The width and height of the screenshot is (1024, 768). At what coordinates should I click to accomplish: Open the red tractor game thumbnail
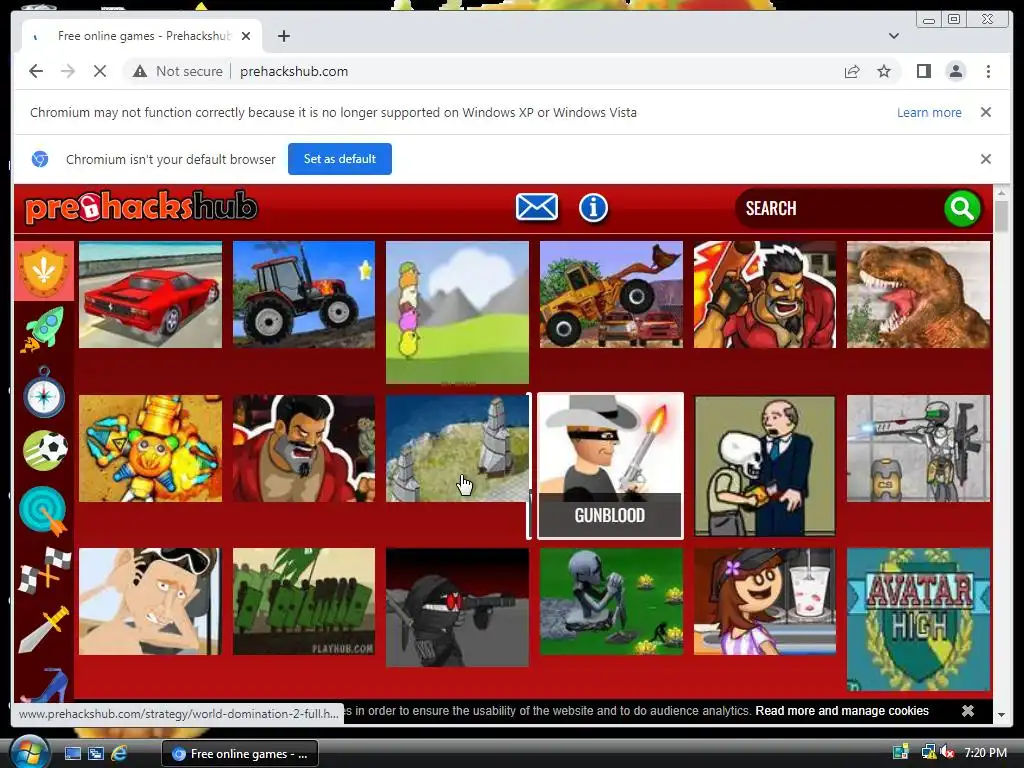(304, 295)
